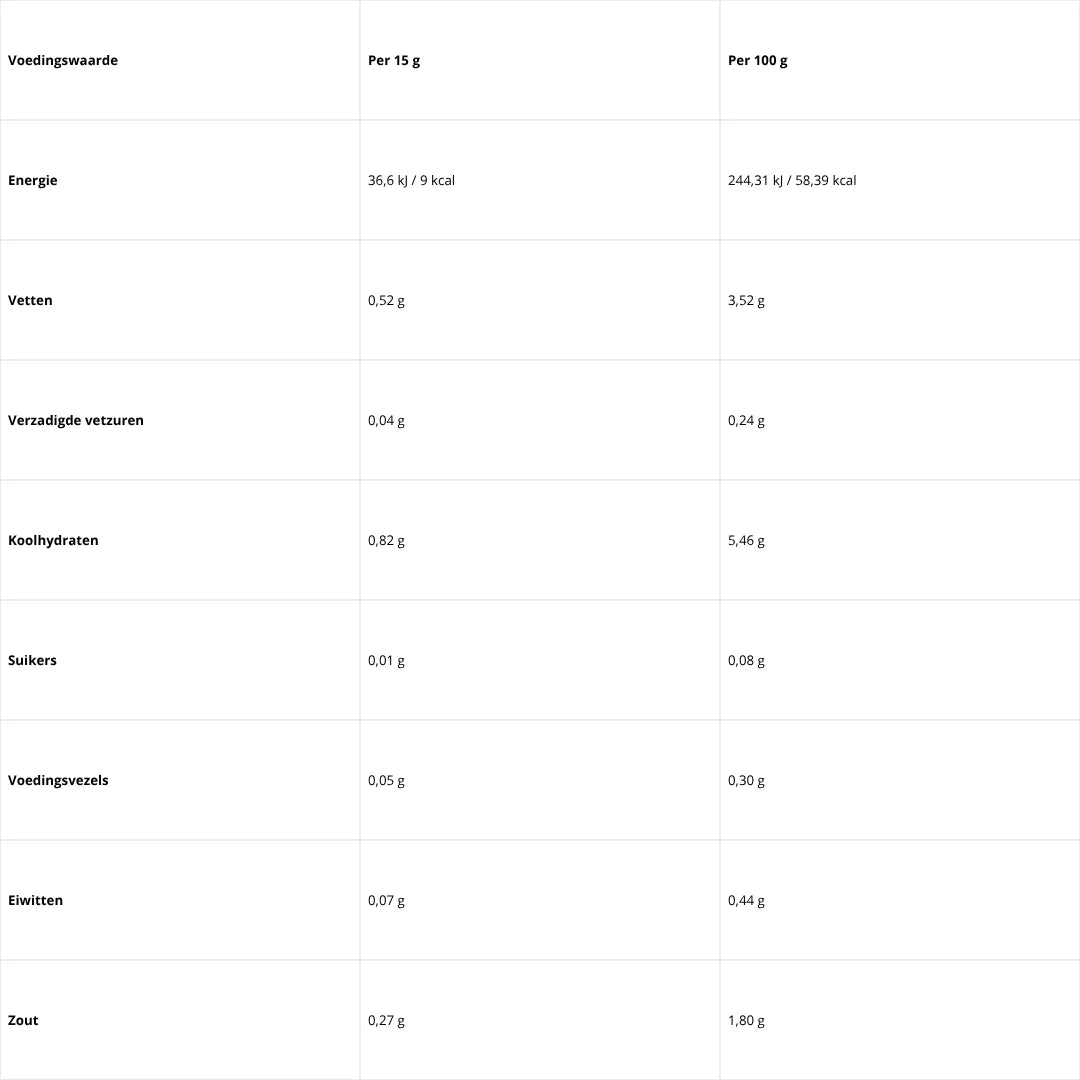This screenshot has height=1080, width=1080.
Task: Select the 0,08 g sugar value
Action: 746,661
